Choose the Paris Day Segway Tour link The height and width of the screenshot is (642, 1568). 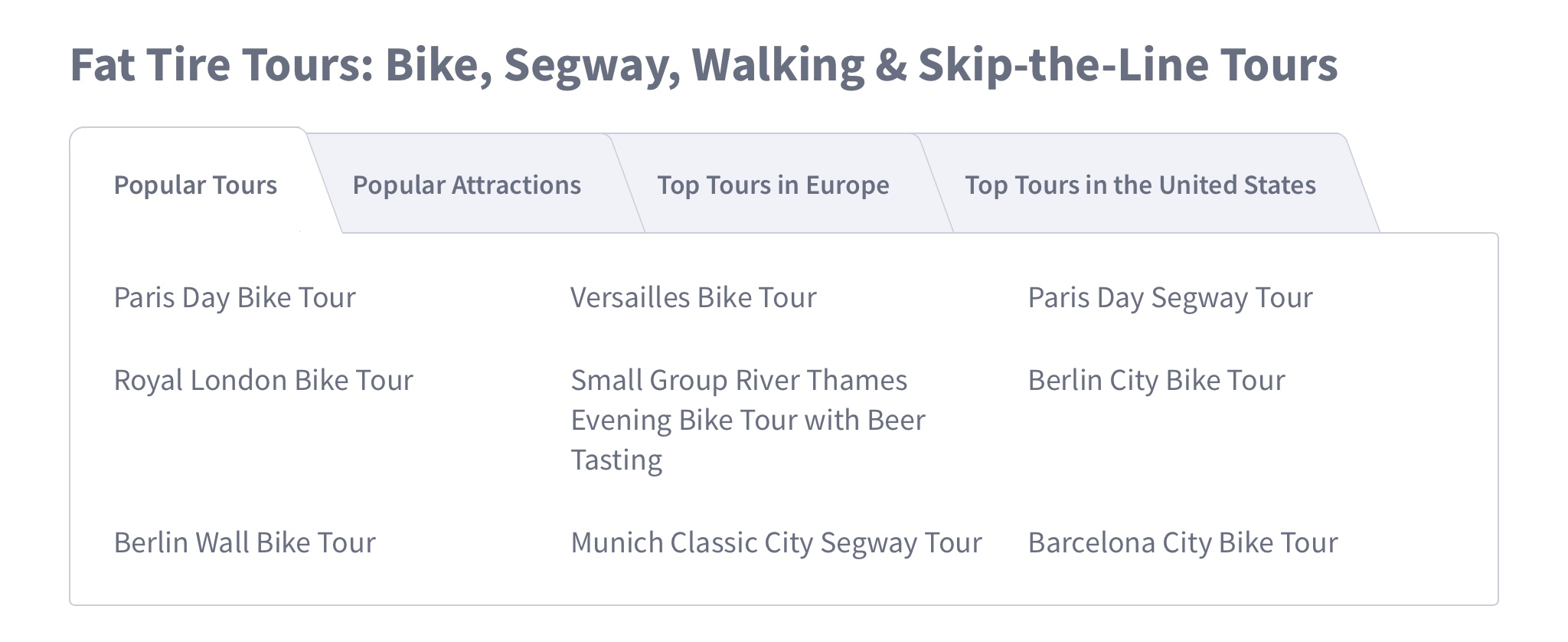(x=1169, y=298)
